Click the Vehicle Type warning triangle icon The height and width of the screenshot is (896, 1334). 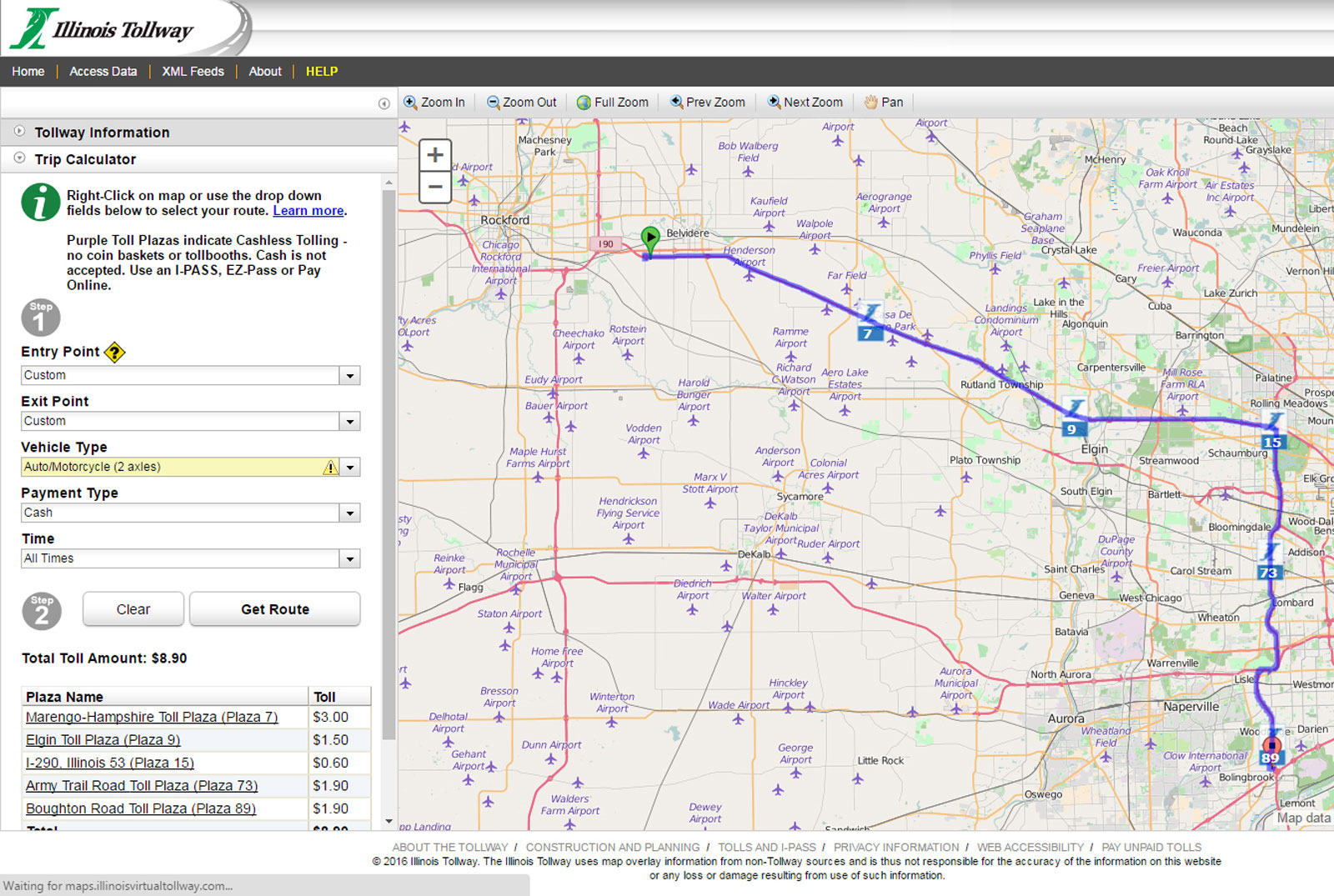331,468
